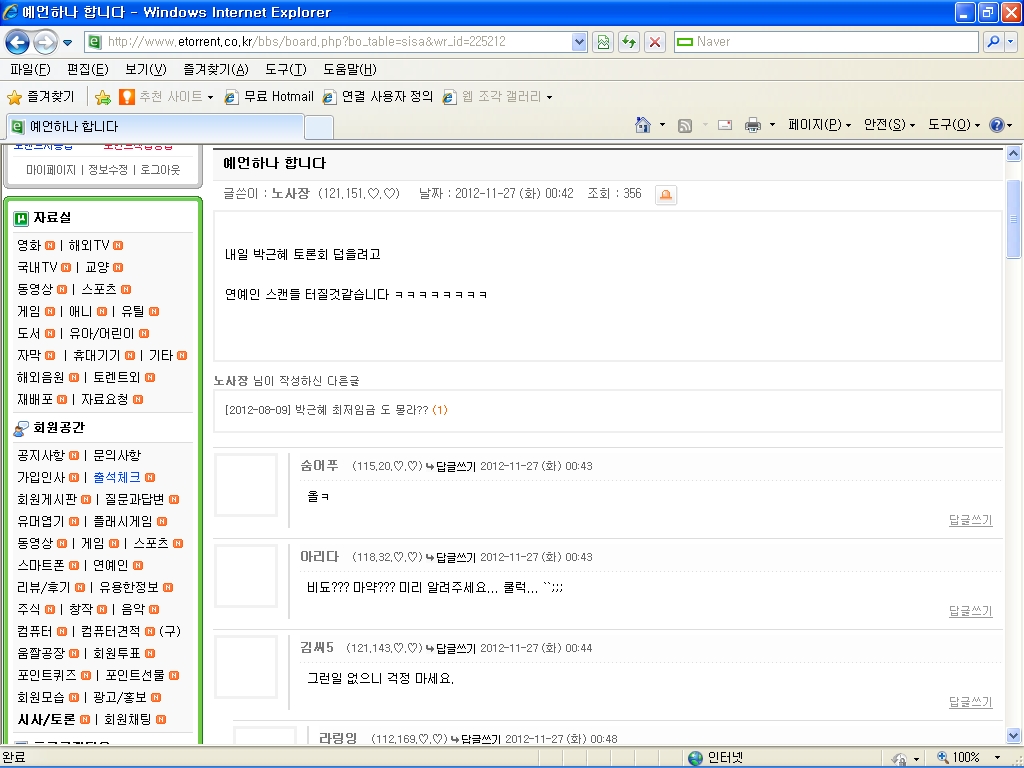Image resolution: width=1024 pixels, height=768 pixels.
Task: Click the orange N badge next to 영화
Action: pyautogui.click(x=50, y=246)
